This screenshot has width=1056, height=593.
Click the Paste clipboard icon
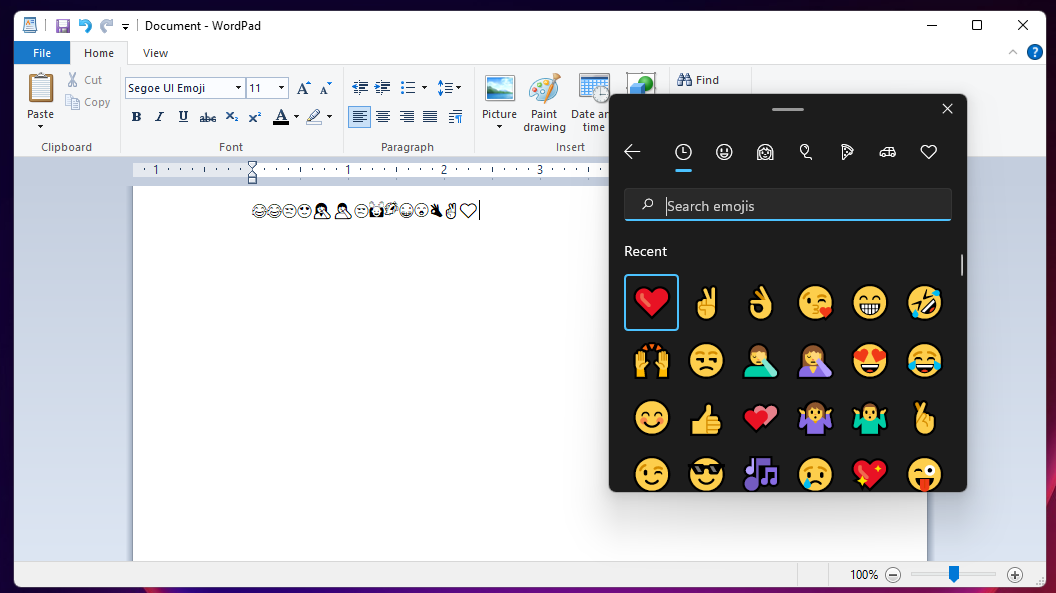pos(40,90)
